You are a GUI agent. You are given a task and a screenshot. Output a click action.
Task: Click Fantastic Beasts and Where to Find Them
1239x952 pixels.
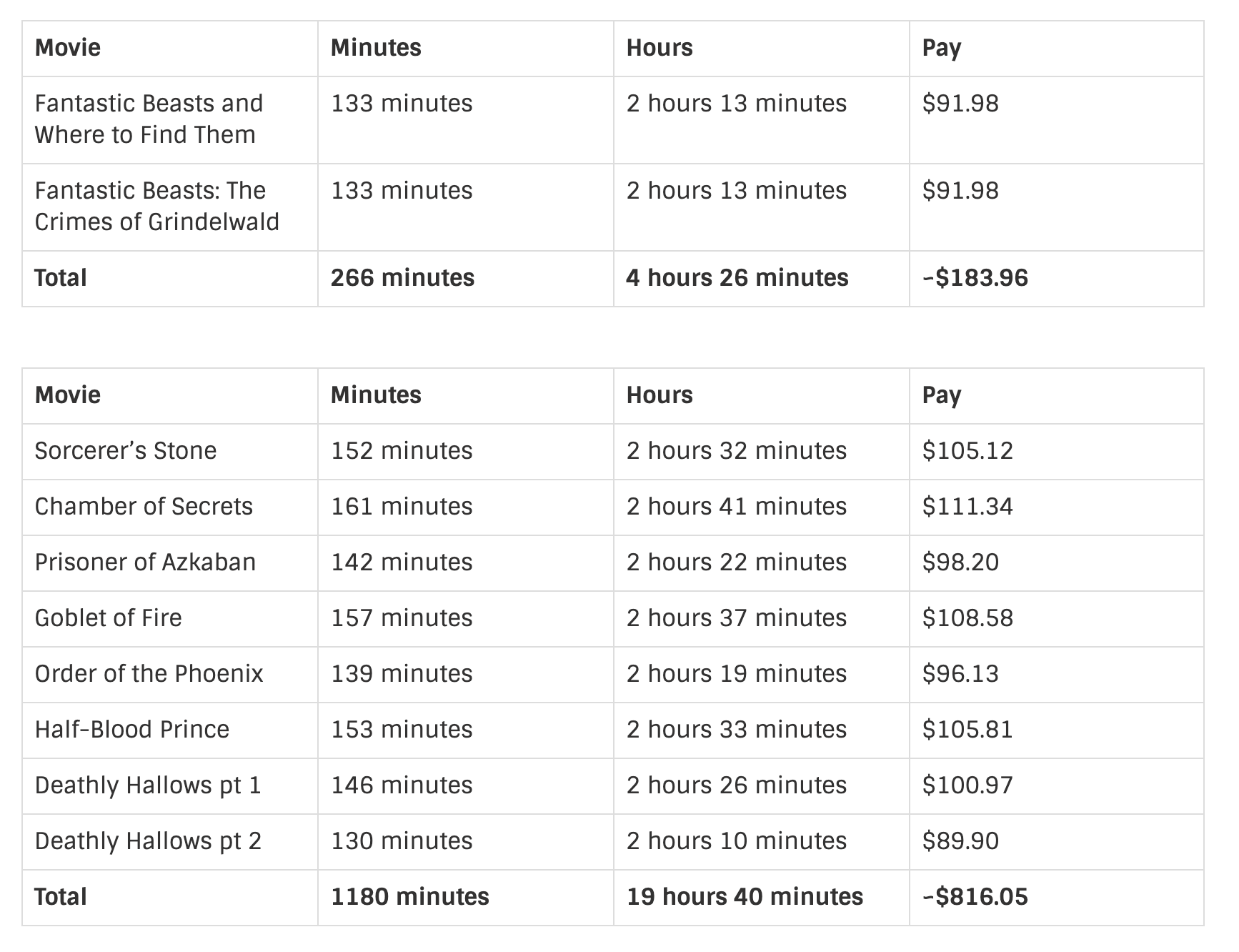[149, 119]
